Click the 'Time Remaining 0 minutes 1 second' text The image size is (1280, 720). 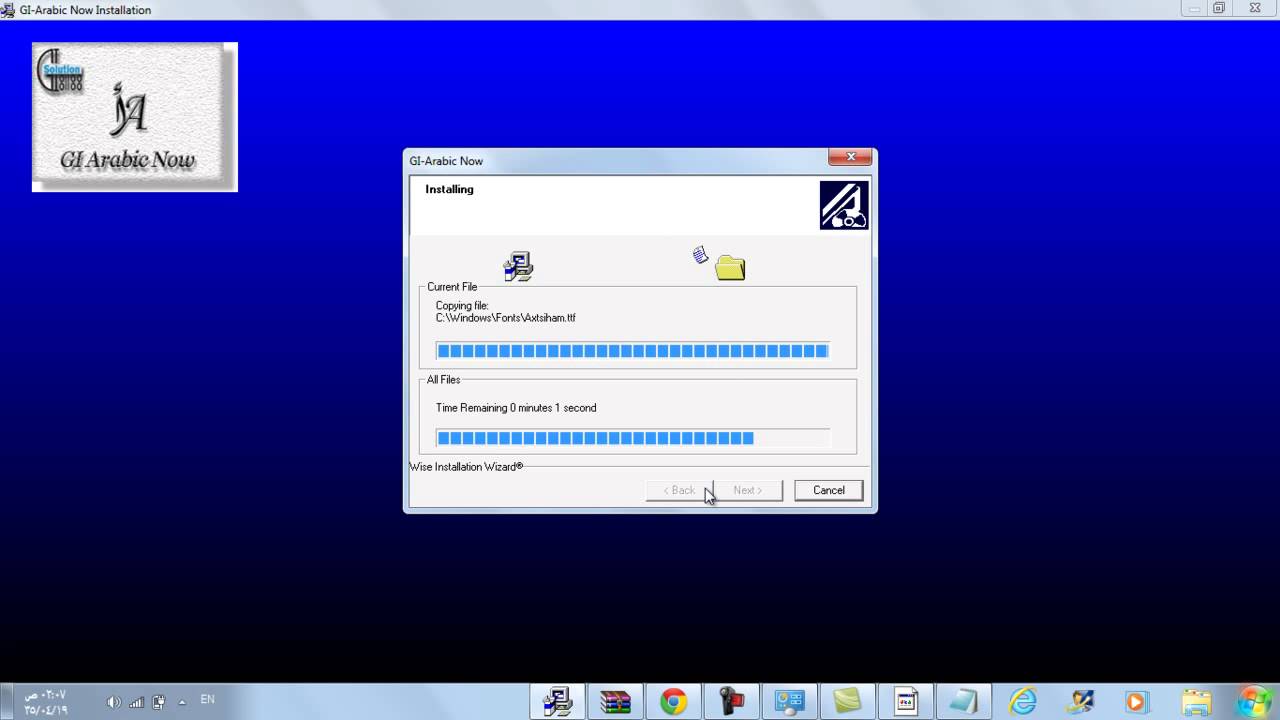[516, 408]
